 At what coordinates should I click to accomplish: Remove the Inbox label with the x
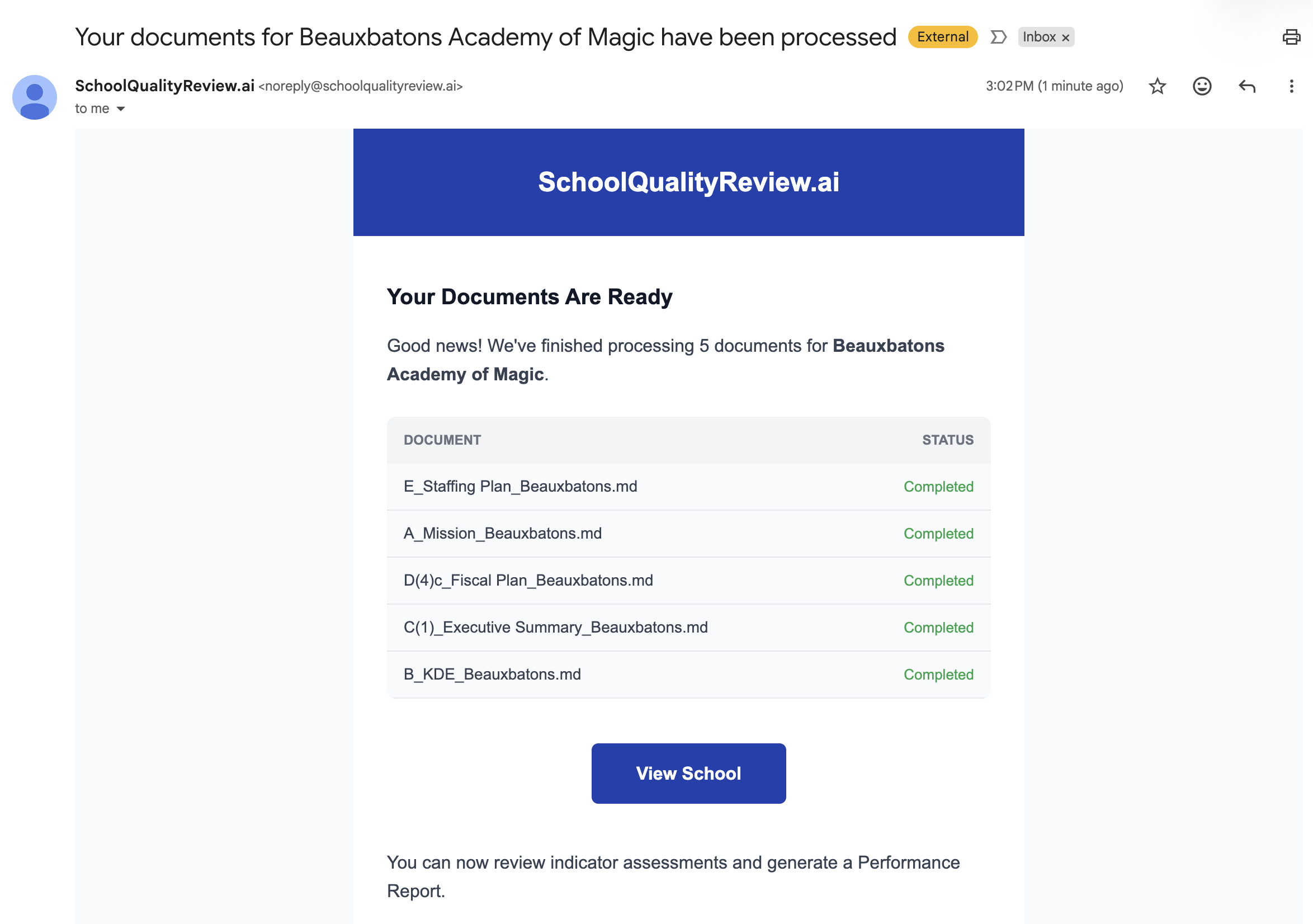pyautogui.click(x=1065, y=38)
